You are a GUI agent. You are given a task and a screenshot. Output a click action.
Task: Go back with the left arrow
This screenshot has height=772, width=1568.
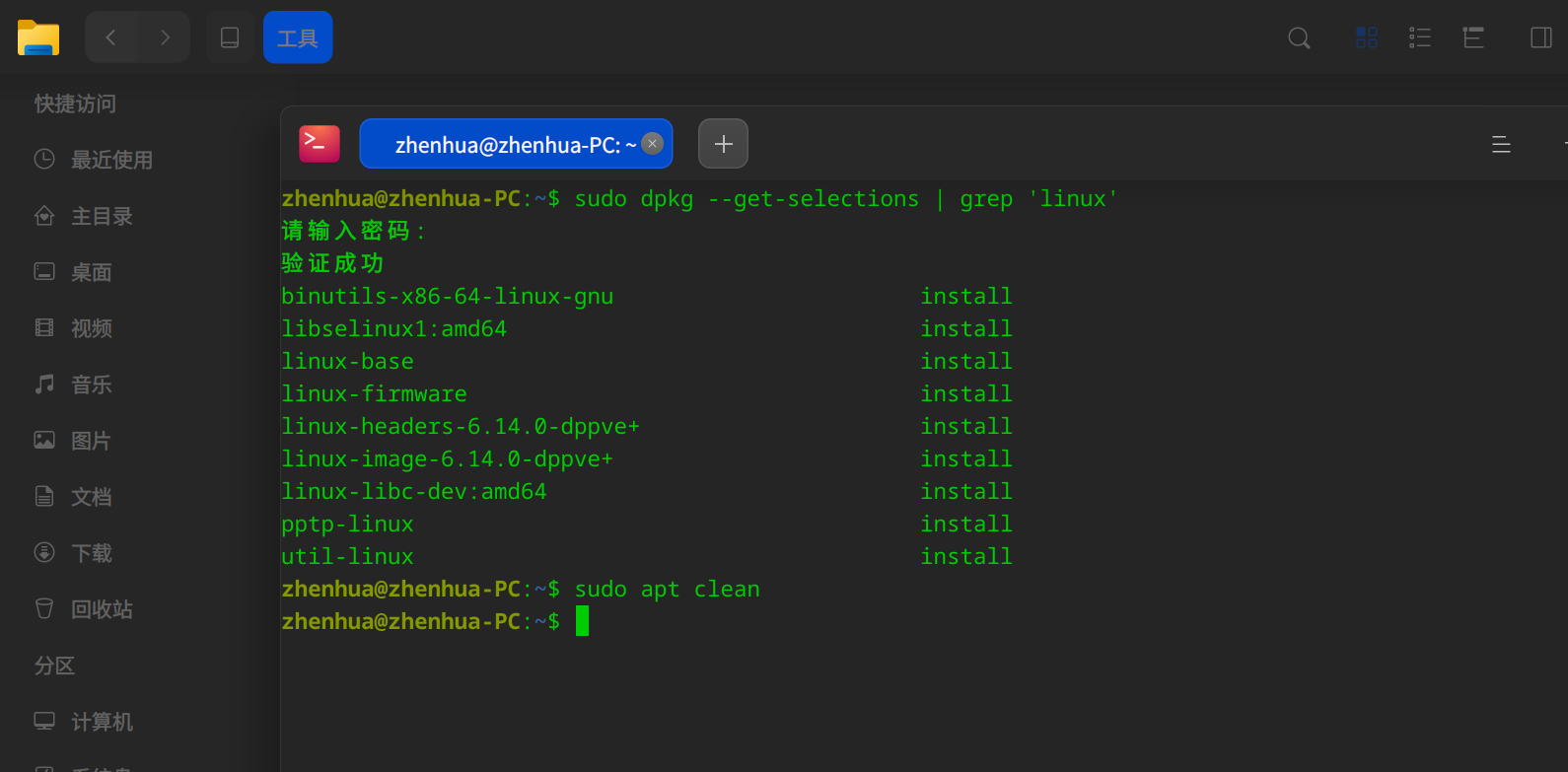[110, 37]
